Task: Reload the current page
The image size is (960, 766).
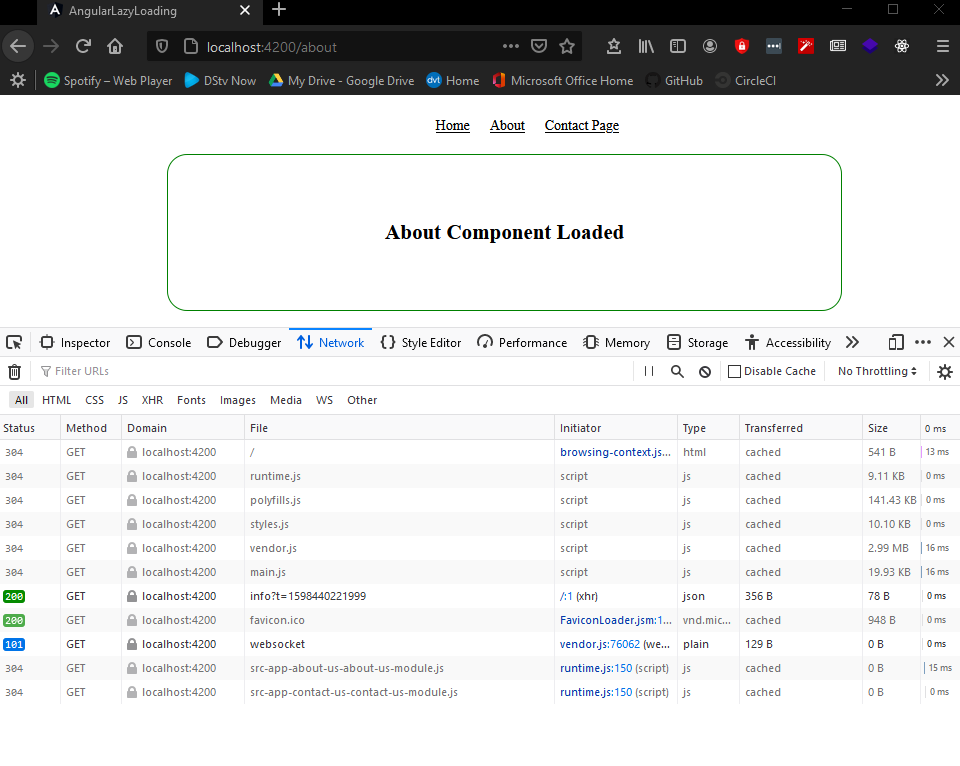Action: tap(83, 46)
